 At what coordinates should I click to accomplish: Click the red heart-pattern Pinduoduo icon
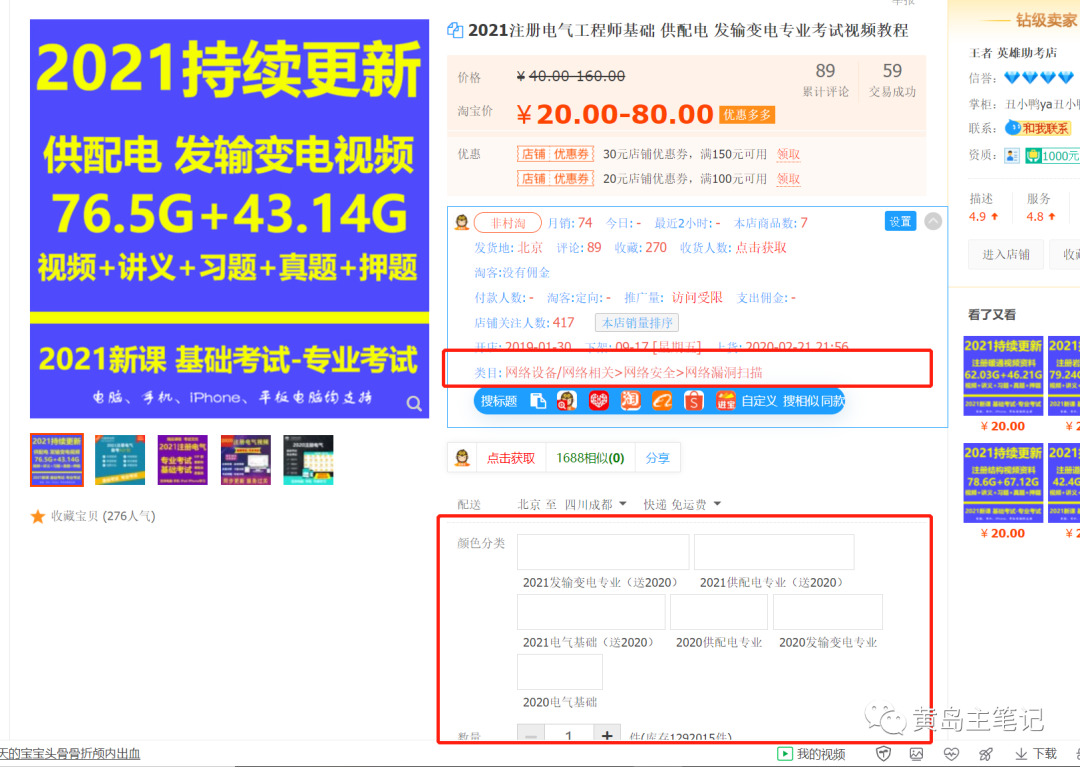pos(598,401)
